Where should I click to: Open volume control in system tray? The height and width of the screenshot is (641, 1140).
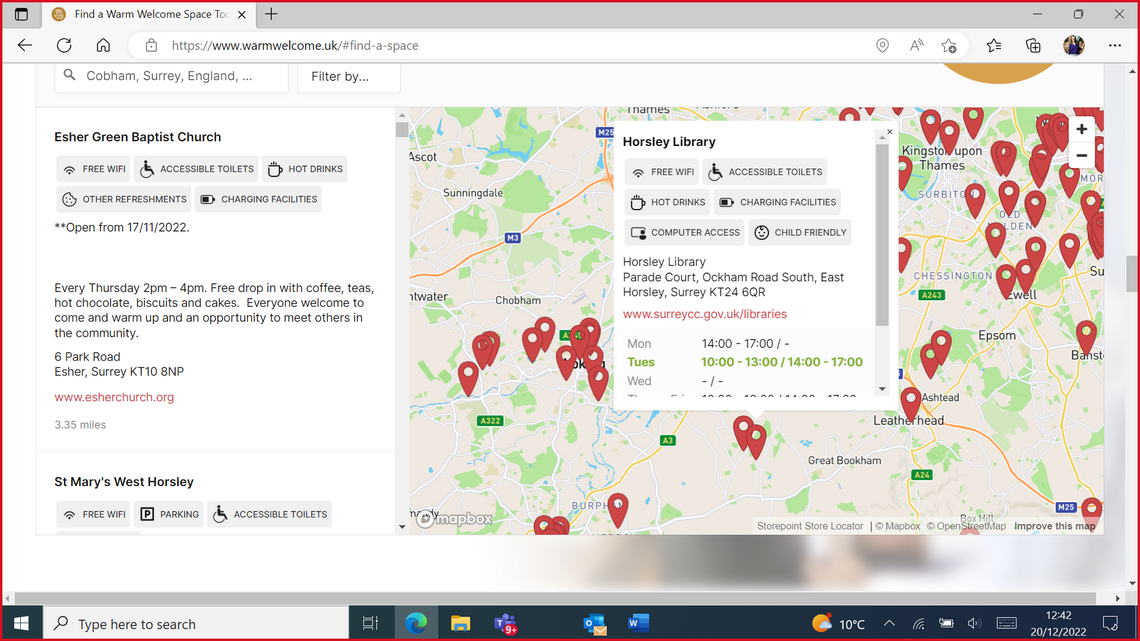pyautogui.click(x=974, y=624)
